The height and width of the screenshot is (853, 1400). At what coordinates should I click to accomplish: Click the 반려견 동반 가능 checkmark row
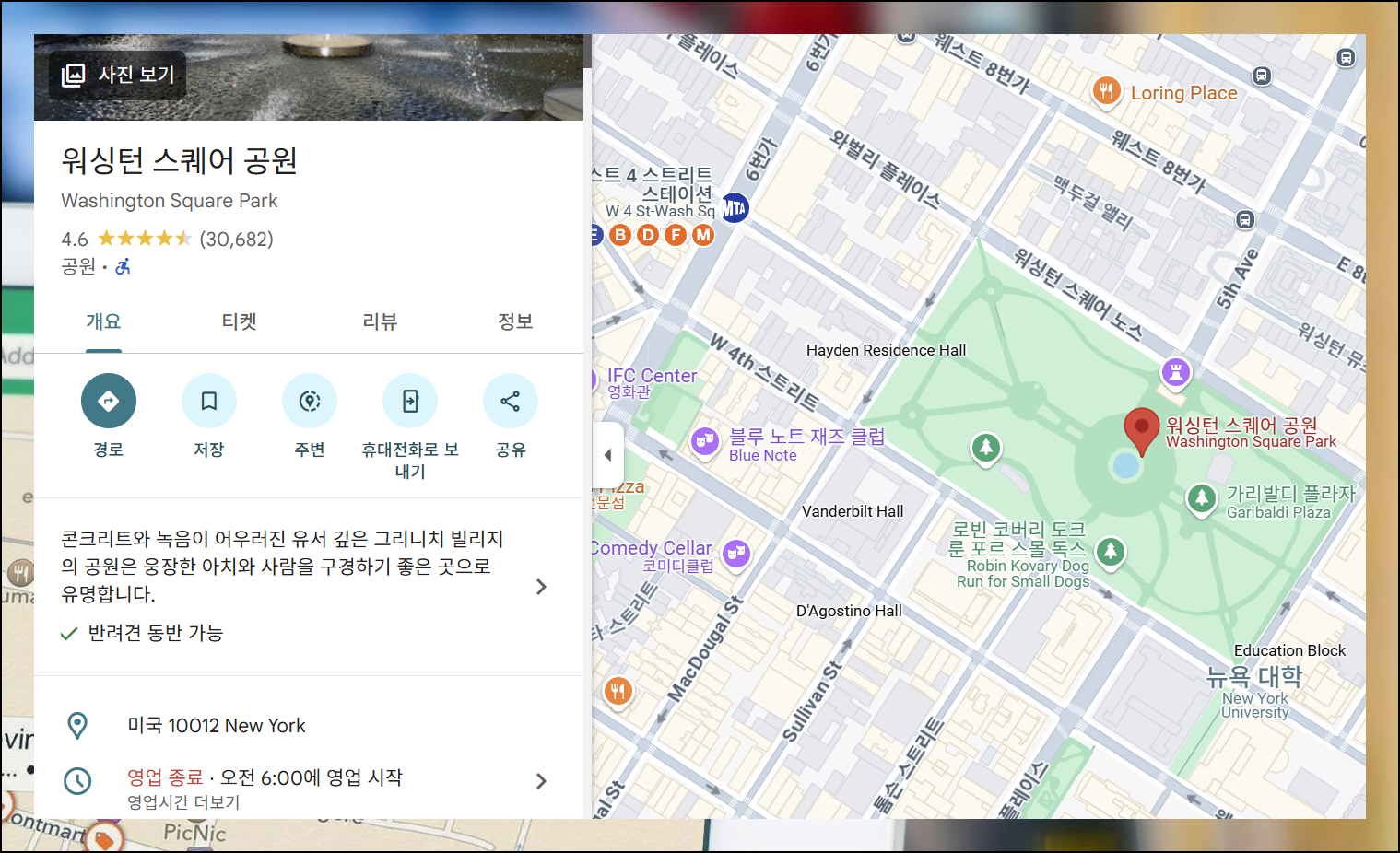point(142,633)
